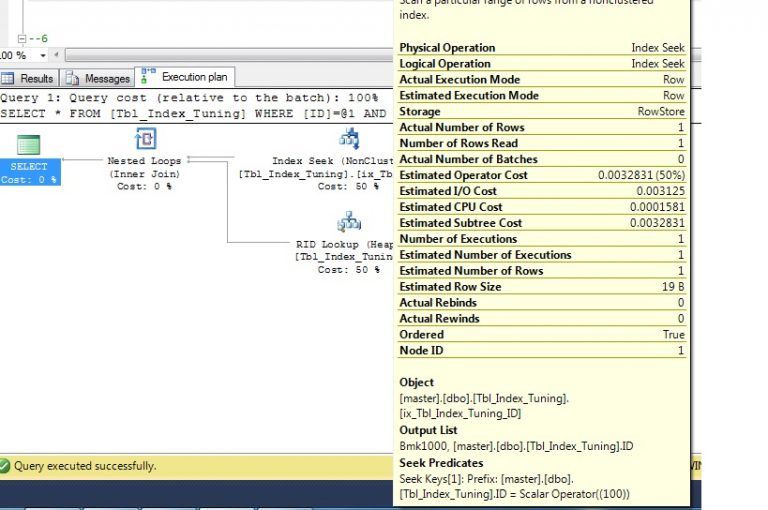Click the Actual Rewinds row
The height and width of the screenshot is (510, 768).
click(542, 318)
